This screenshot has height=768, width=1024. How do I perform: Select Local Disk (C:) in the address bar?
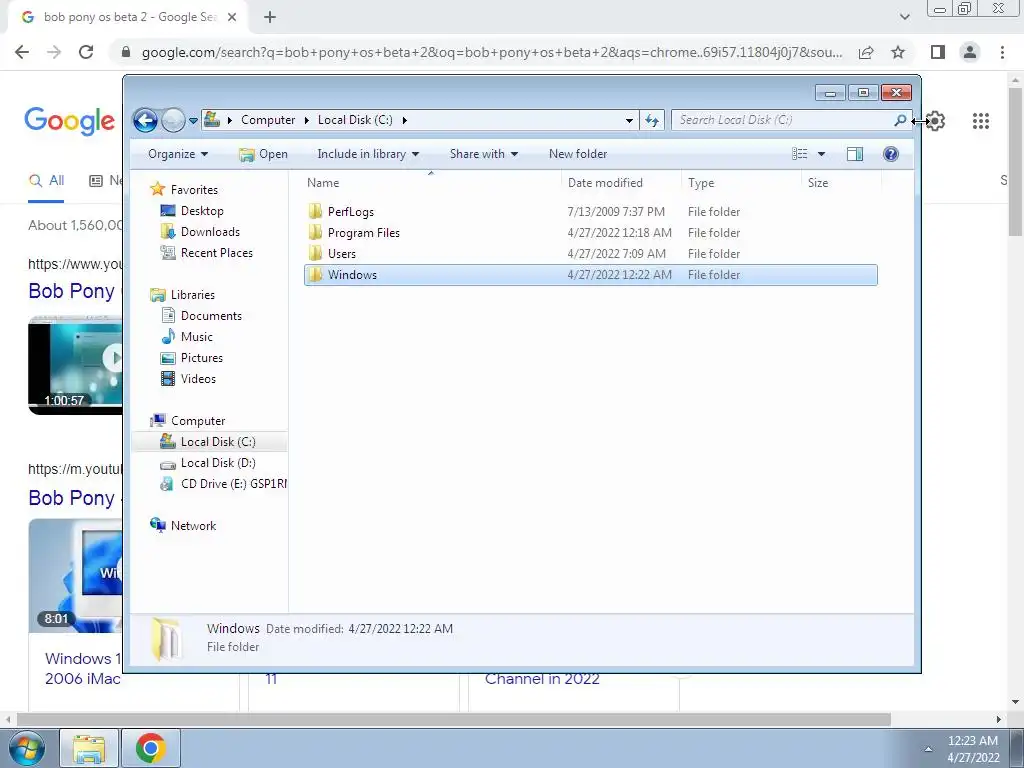pyautogui.click(x=355, y=120)
